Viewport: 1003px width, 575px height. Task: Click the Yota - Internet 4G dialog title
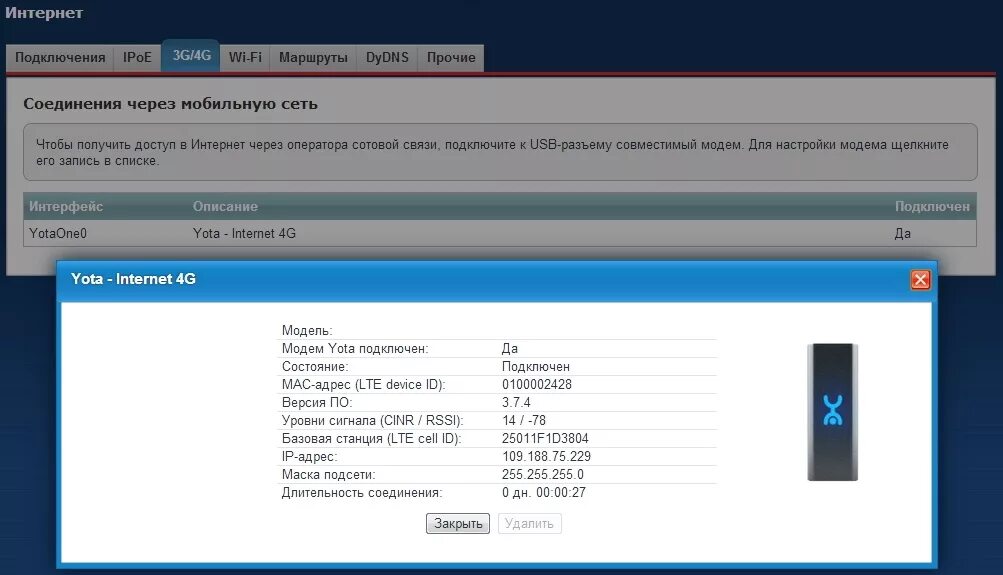pos(133,279)
